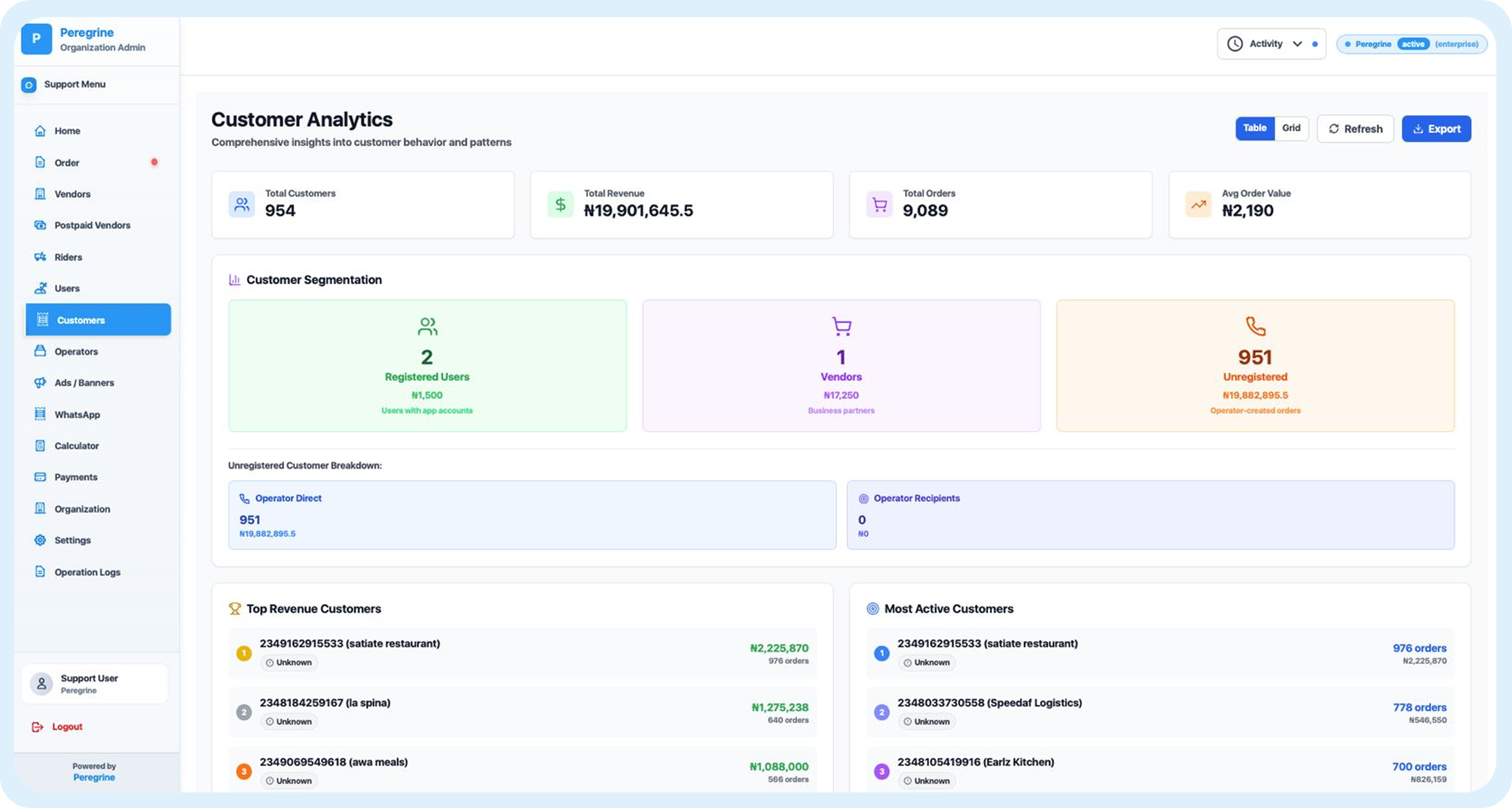
Task: Click the Peregrine active enterprise badge
Action: point(1411,43)
